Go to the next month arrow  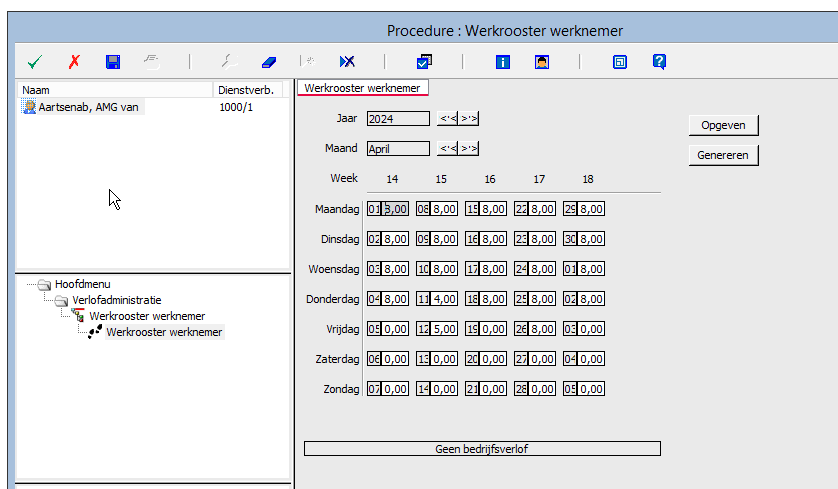pyautogui.click(x=469, y=149)
